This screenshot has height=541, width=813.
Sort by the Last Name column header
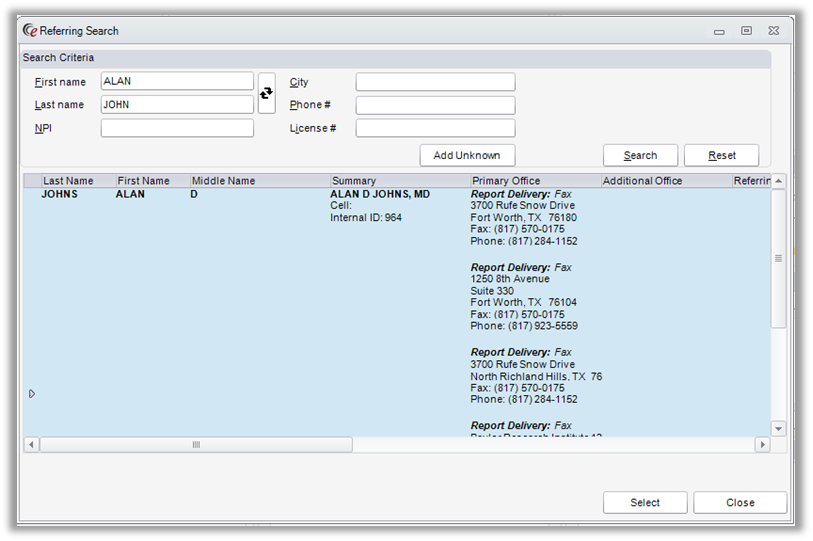[x=78, y=181]
